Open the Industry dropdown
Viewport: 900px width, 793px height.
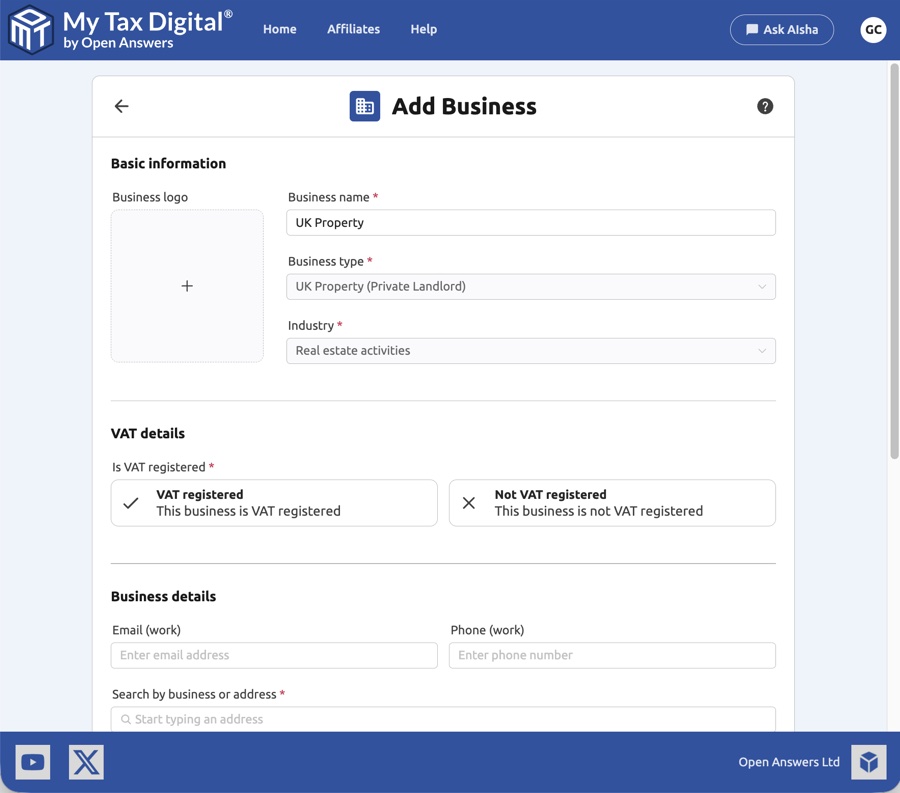pyautogui.click(x=531, y=350)
